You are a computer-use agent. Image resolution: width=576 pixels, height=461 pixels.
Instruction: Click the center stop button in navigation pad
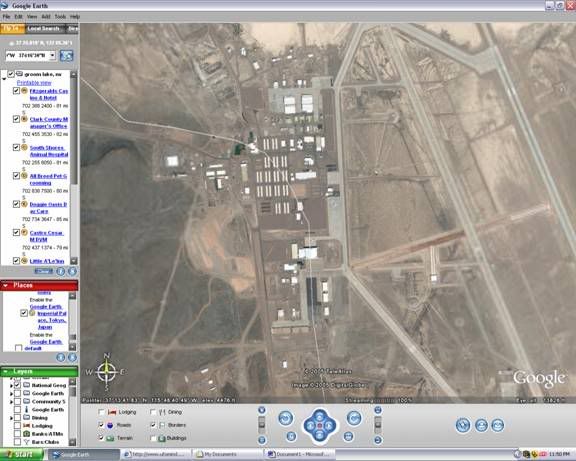click(x=320, y=426)
